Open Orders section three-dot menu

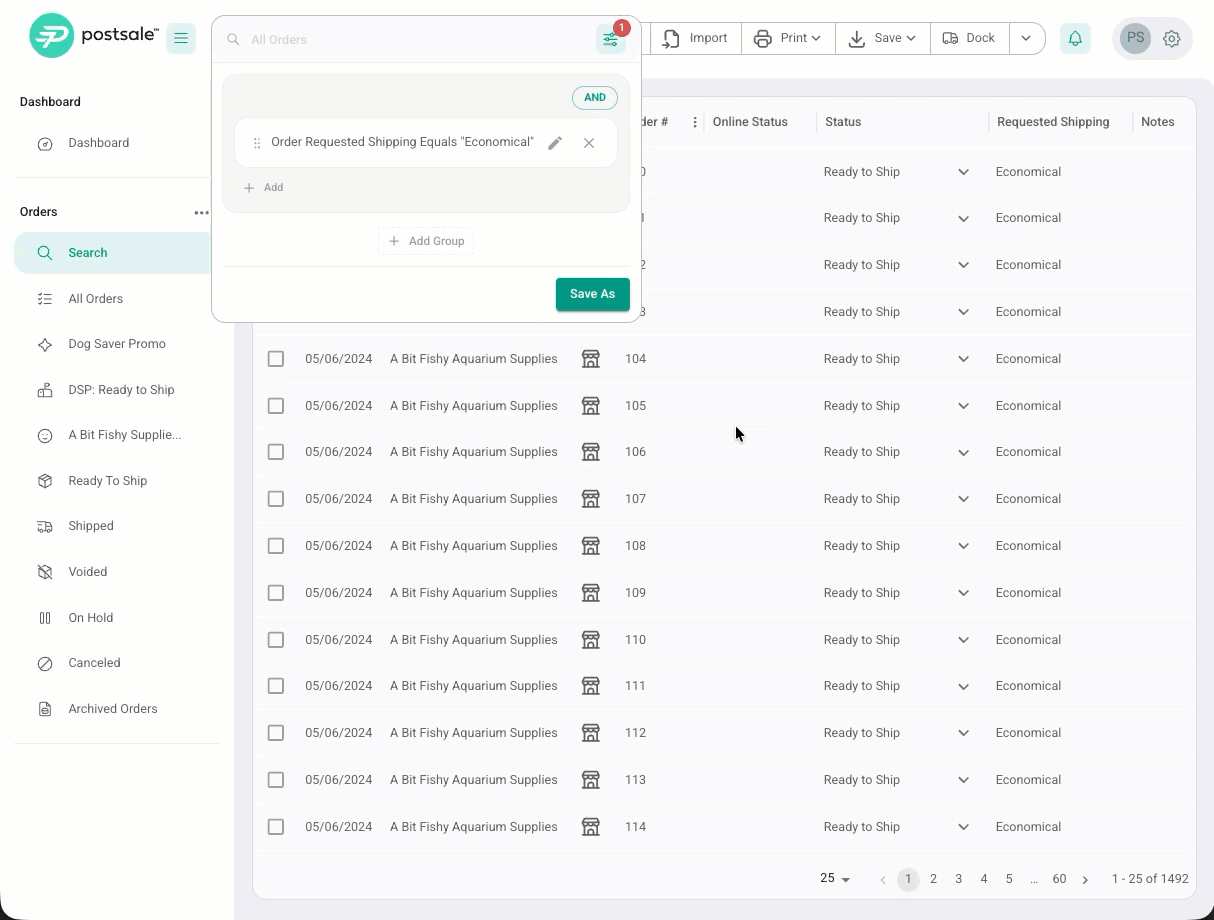tap(202, 212)
